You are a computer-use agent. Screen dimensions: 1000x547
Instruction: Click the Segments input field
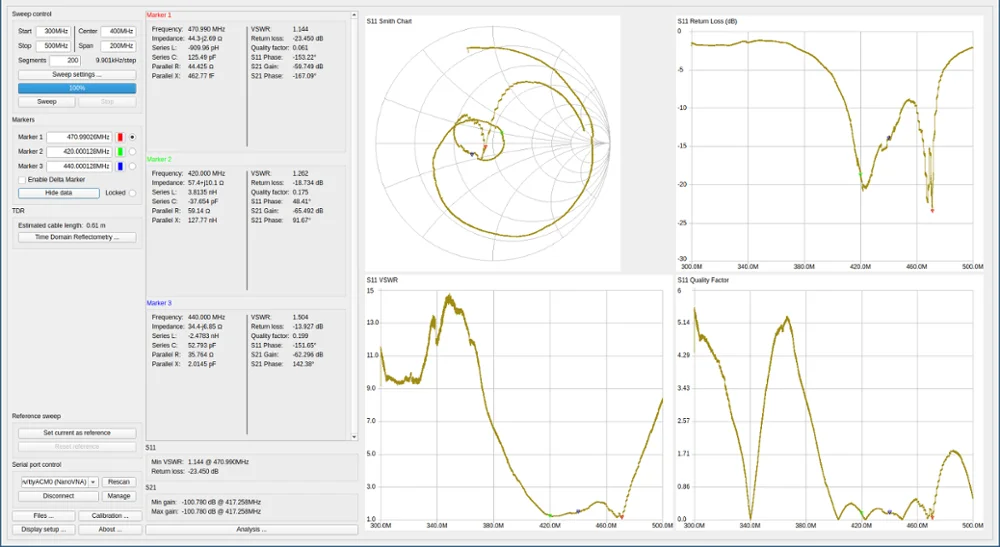(65, 61)
